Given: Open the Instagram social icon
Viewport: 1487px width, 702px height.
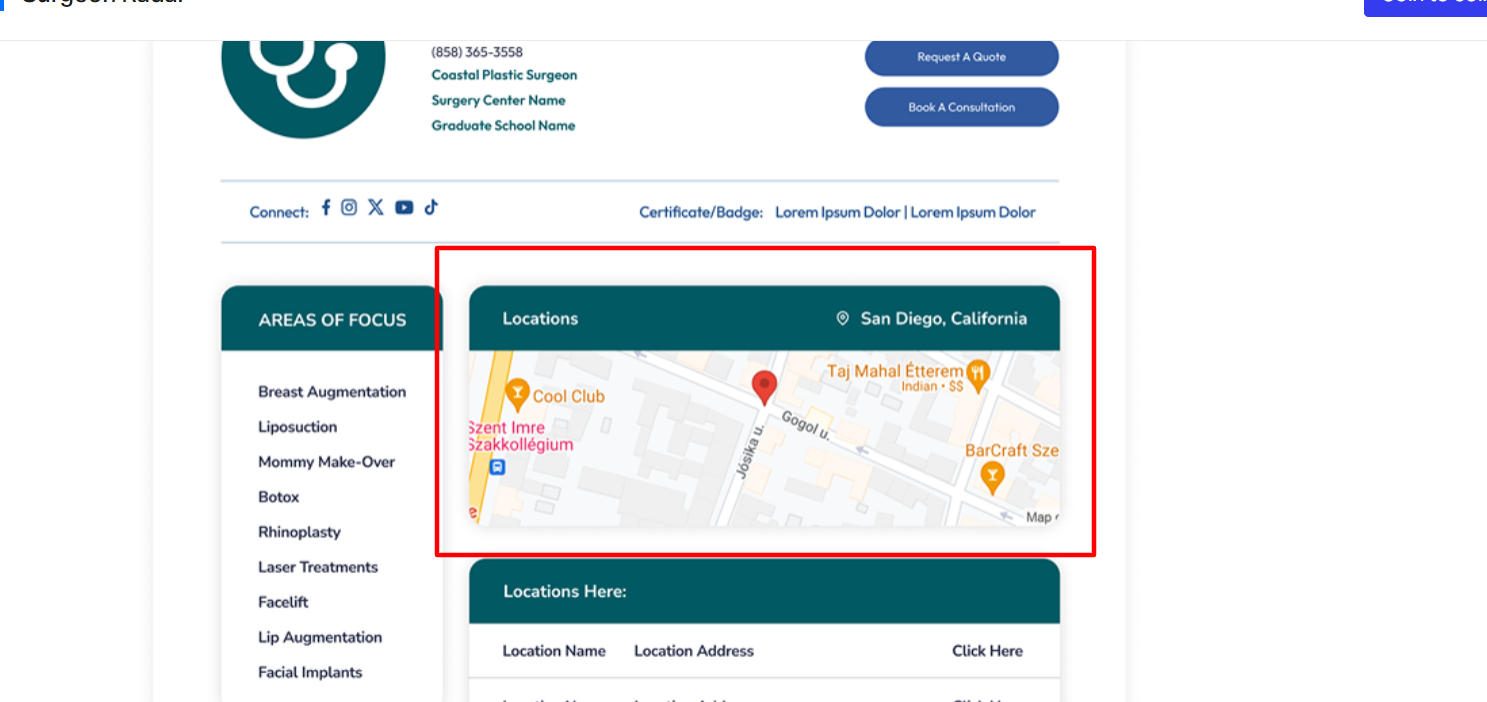Looking at the screenshot, I should (x=349, y=207).
